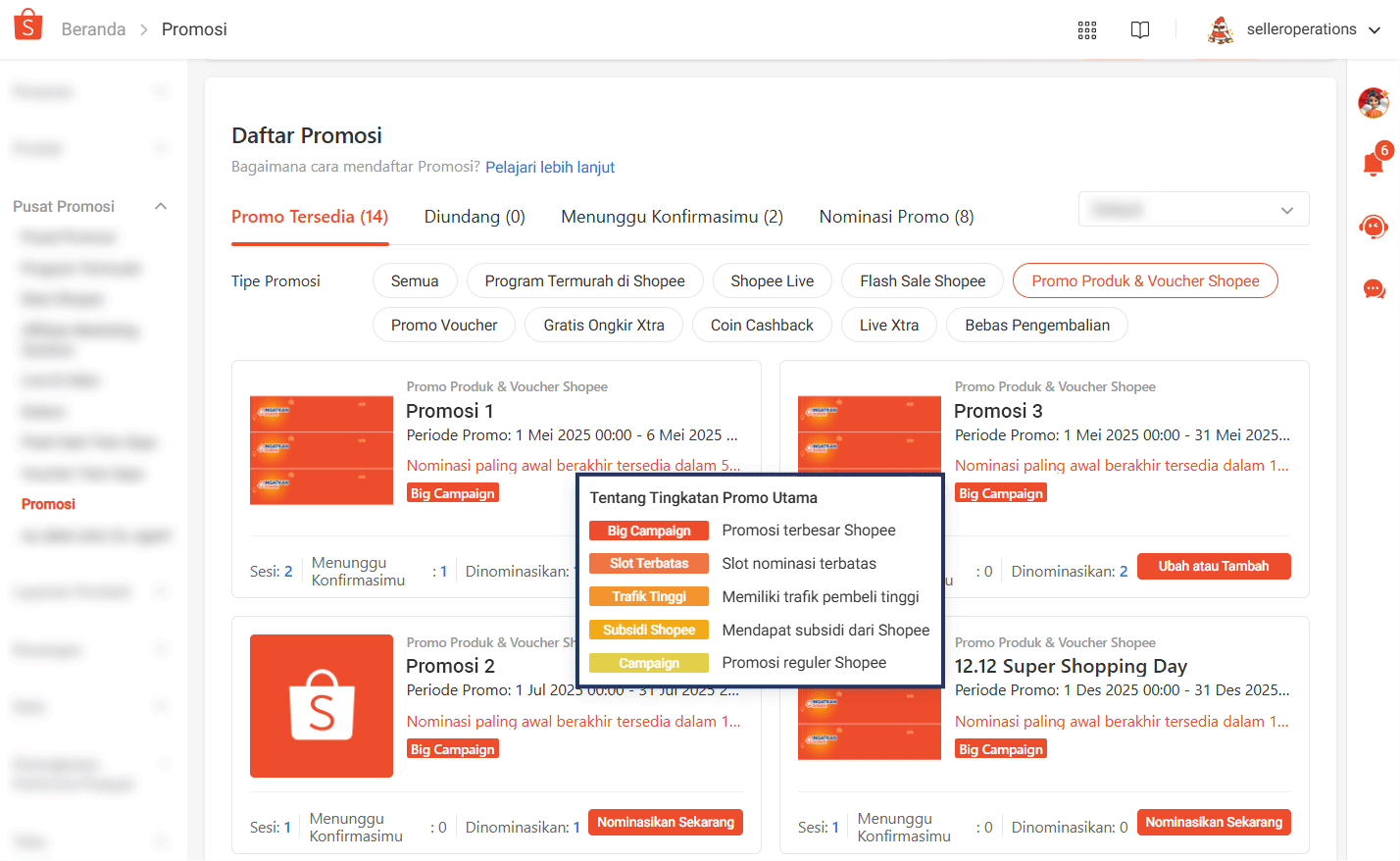The image size is (1400, 861).
Task: Collapse the Pusat Promosi sidebar section
Action: click(x=161, y=206)
